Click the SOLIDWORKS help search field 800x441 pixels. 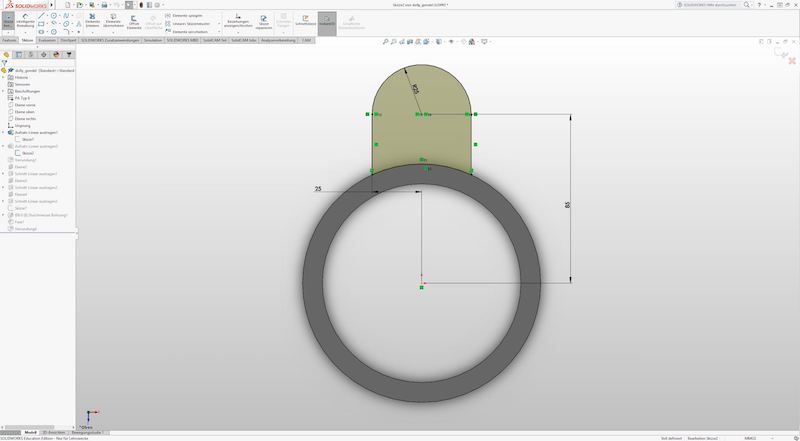click(710, 5)
